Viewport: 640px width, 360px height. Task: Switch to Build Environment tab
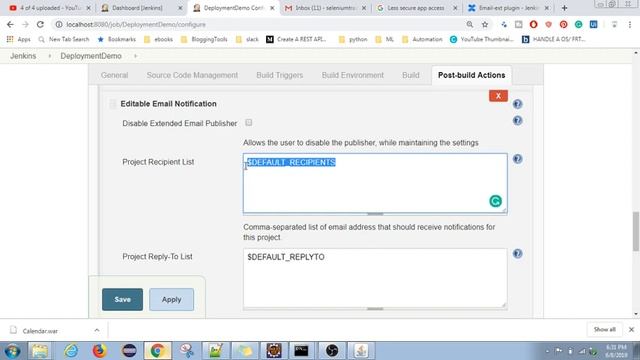coord(353,75)
